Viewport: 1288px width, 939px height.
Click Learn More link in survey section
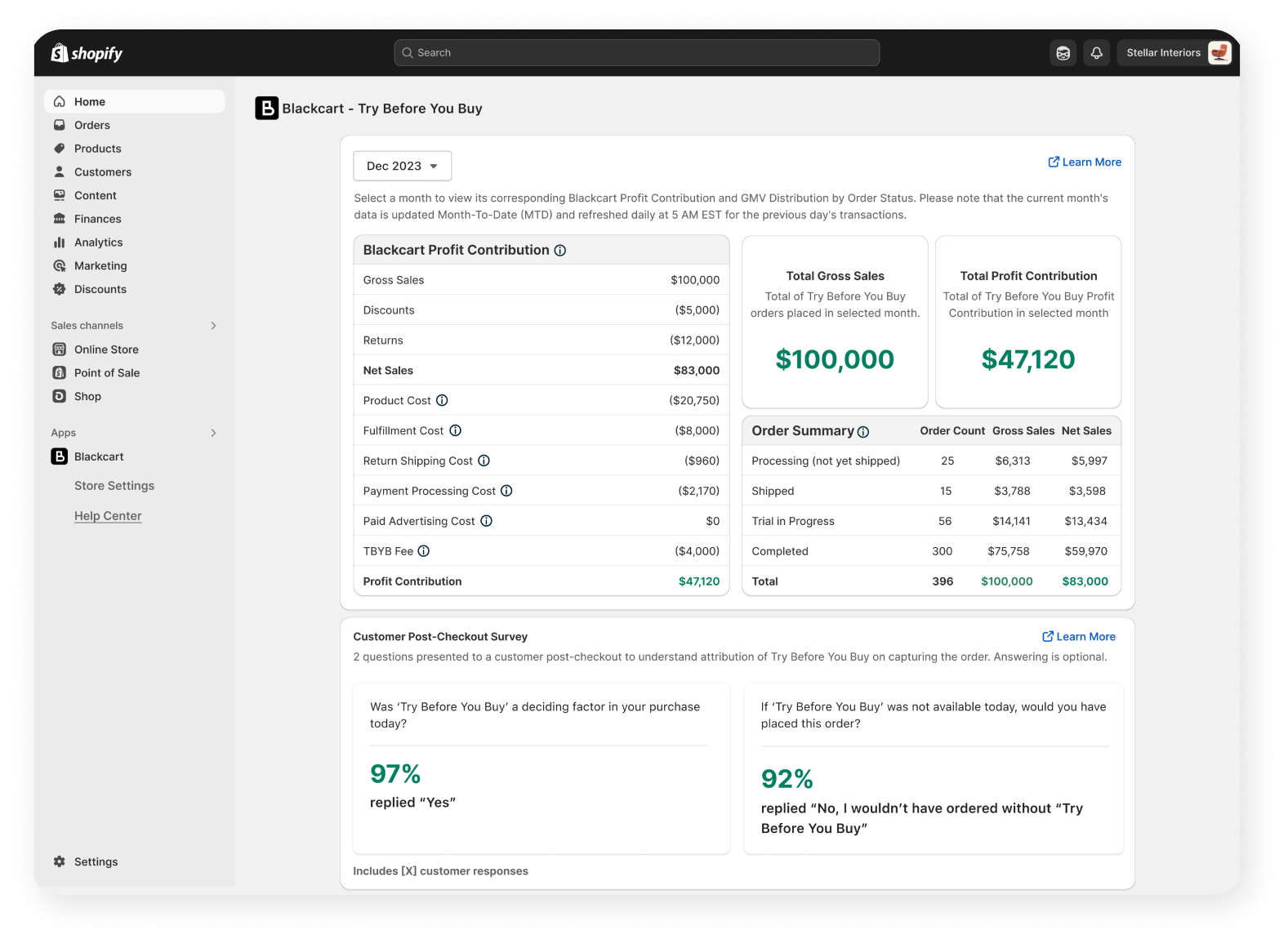pos(1079,637)
